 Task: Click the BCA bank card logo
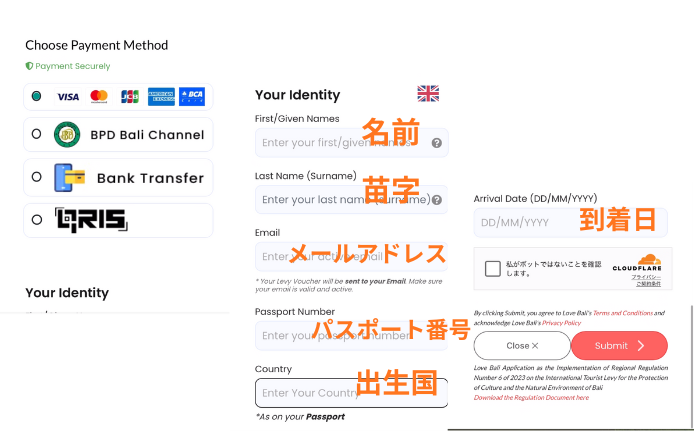192,97
